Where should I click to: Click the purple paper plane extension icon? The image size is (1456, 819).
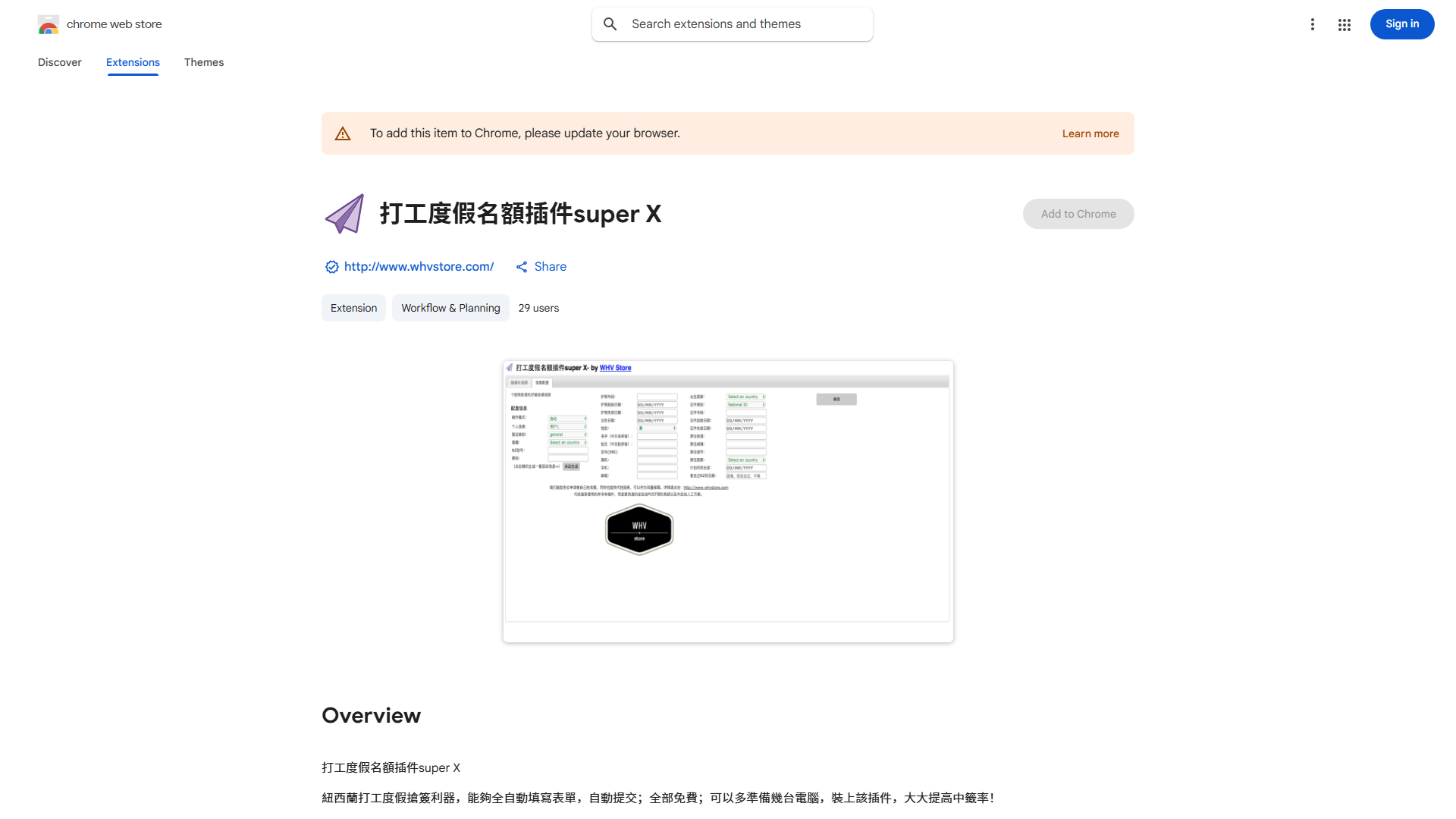click(x=345, y=214)
